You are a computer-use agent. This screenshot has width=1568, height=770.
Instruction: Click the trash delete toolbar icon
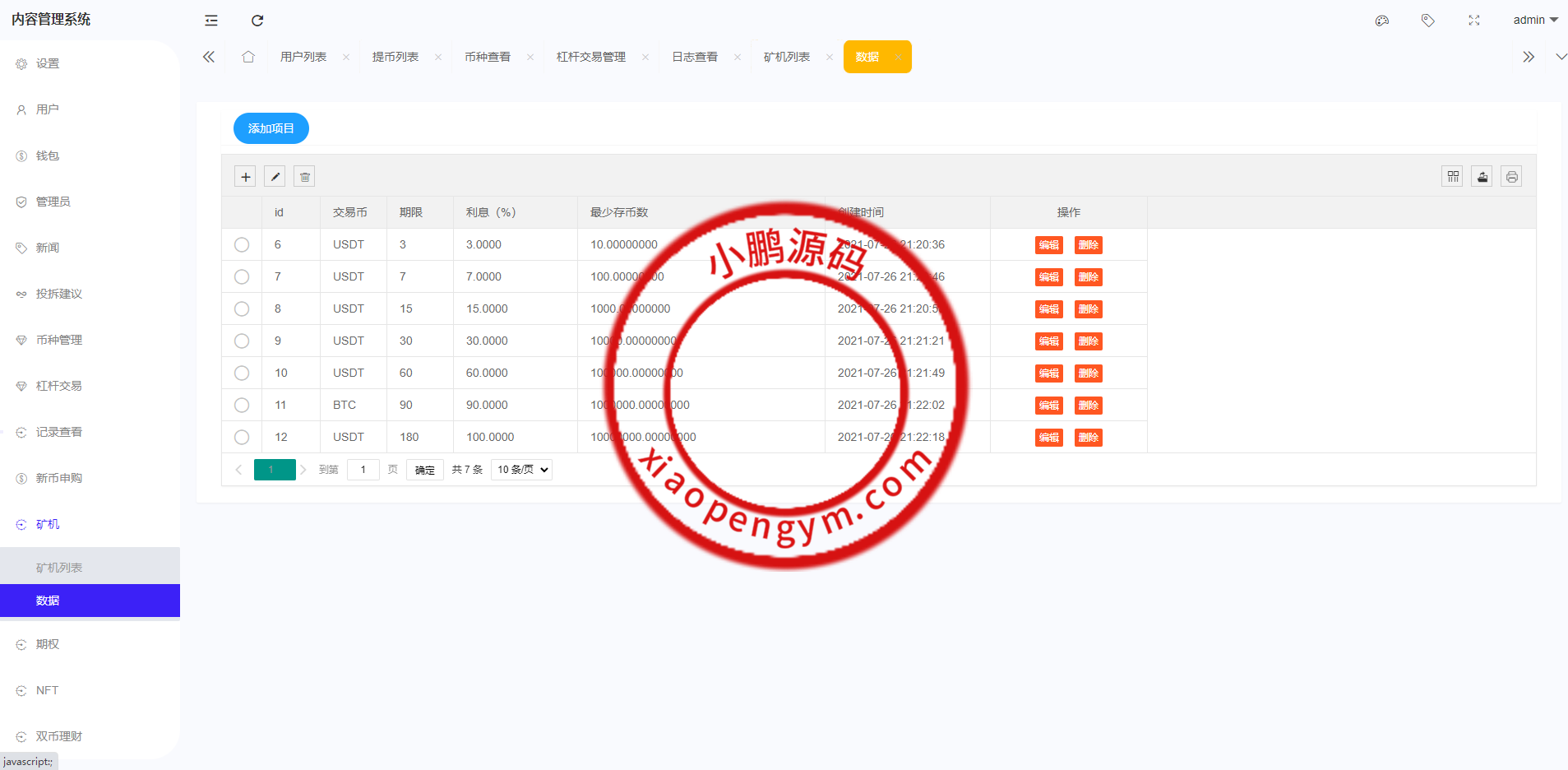click(305, 177)
